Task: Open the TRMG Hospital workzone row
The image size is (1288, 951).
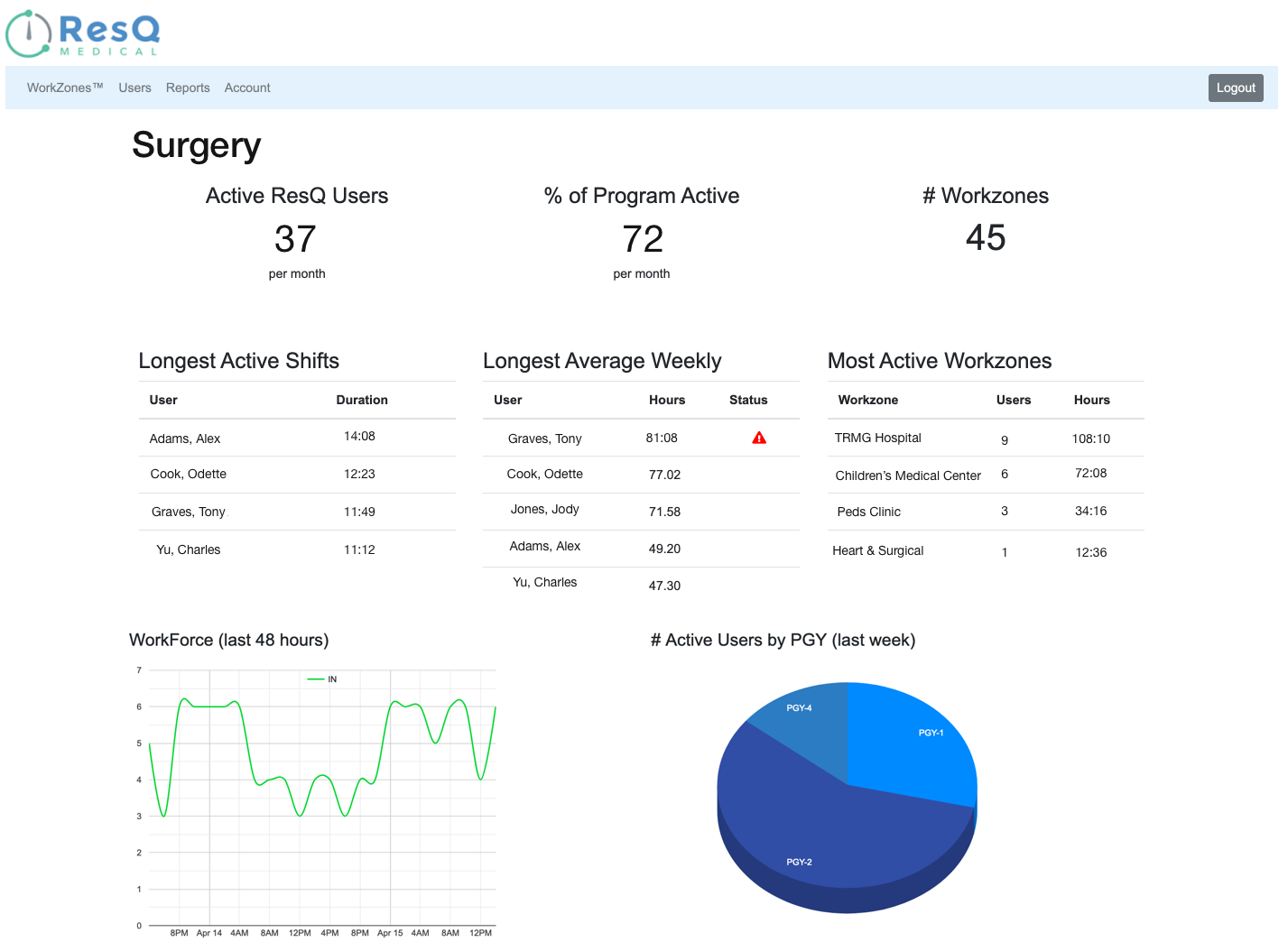Action: coord(877,438)
